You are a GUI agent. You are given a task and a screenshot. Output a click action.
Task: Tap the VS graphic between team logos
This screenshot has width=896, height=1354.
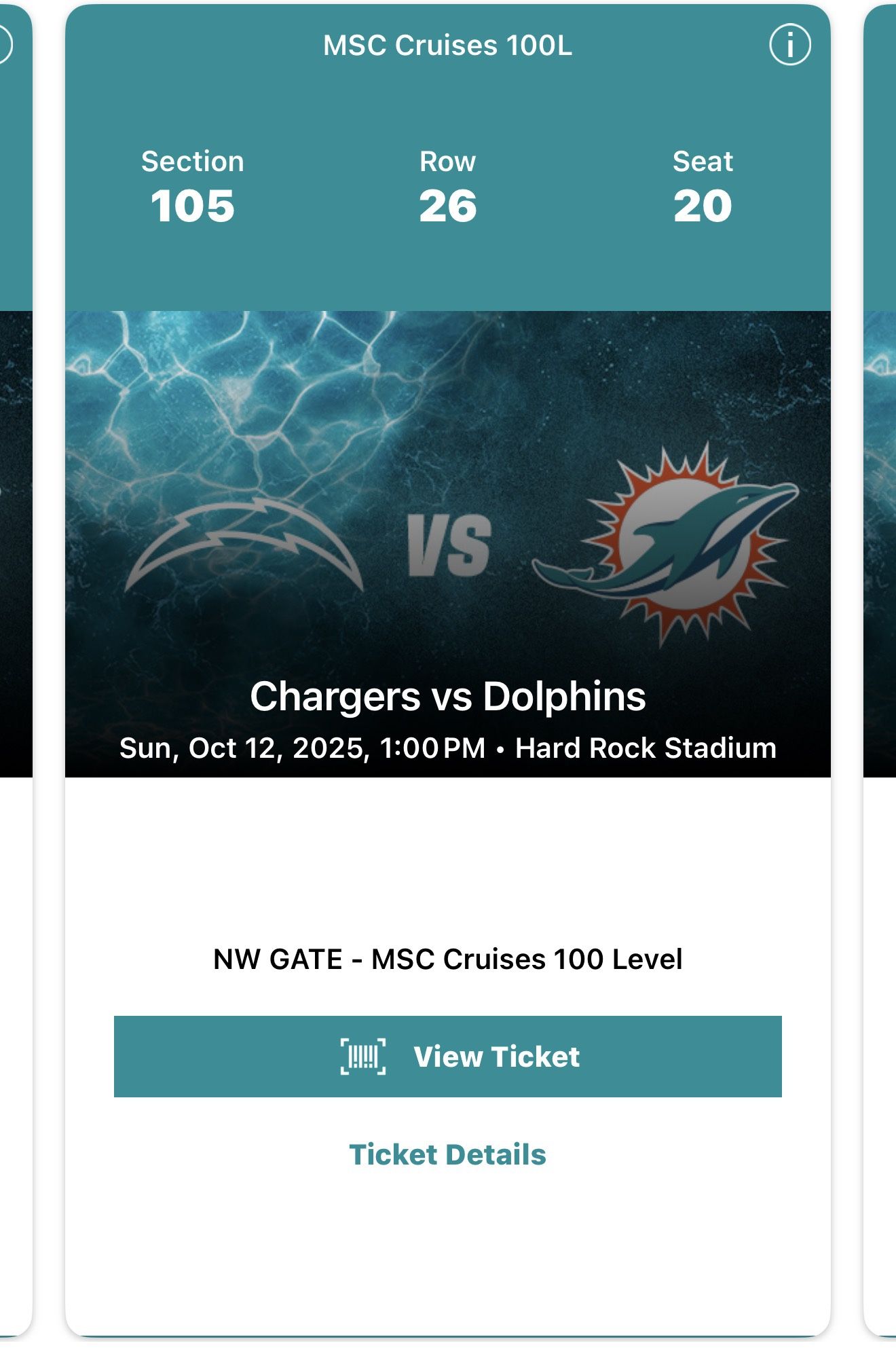pos(451,541)
